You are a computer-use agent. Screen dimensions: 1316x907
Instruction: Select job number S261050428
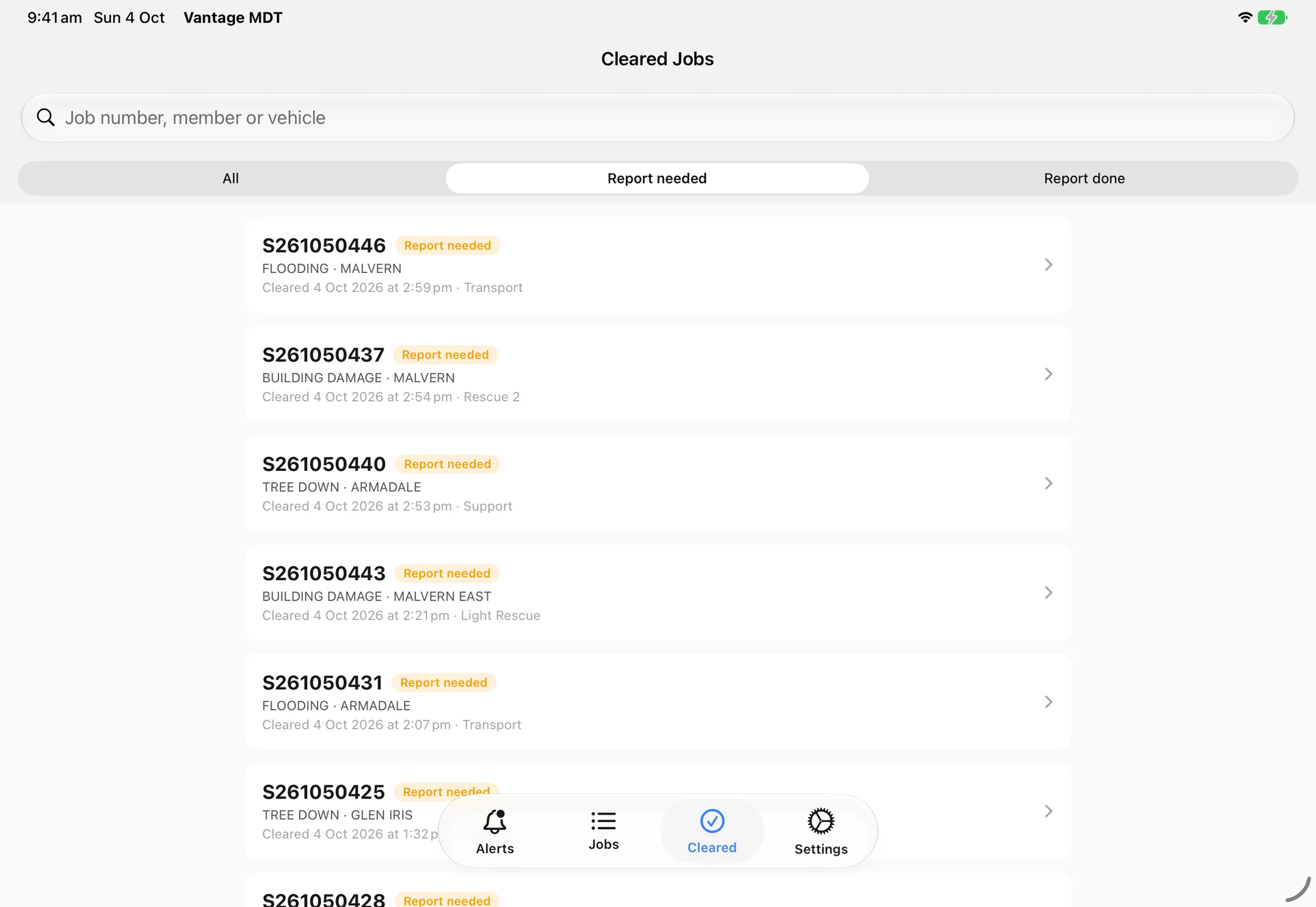[x=324, y=899]
